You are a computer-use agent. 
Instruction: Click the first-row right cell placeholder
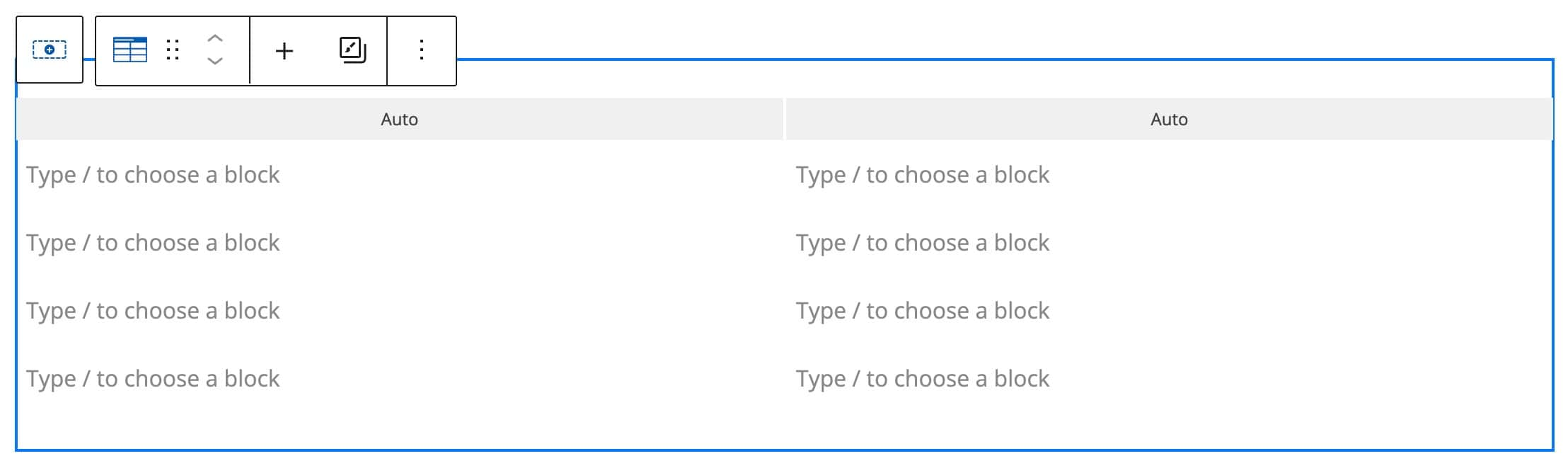coord(923,174)
